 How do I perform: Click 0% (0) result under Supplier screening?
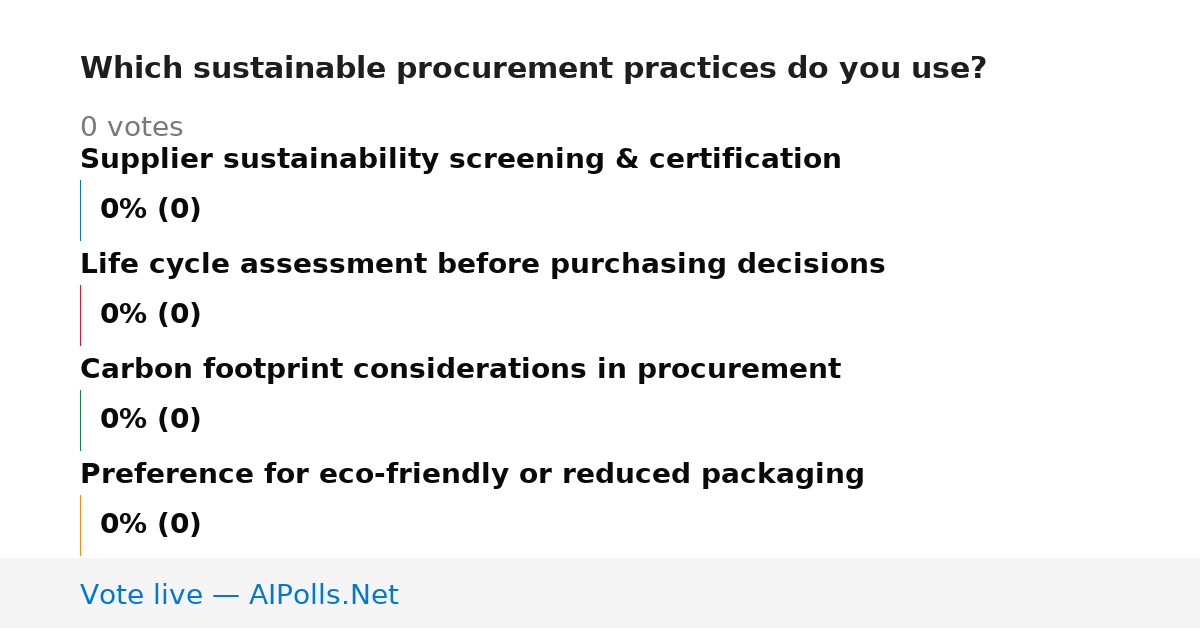[150, 210]
